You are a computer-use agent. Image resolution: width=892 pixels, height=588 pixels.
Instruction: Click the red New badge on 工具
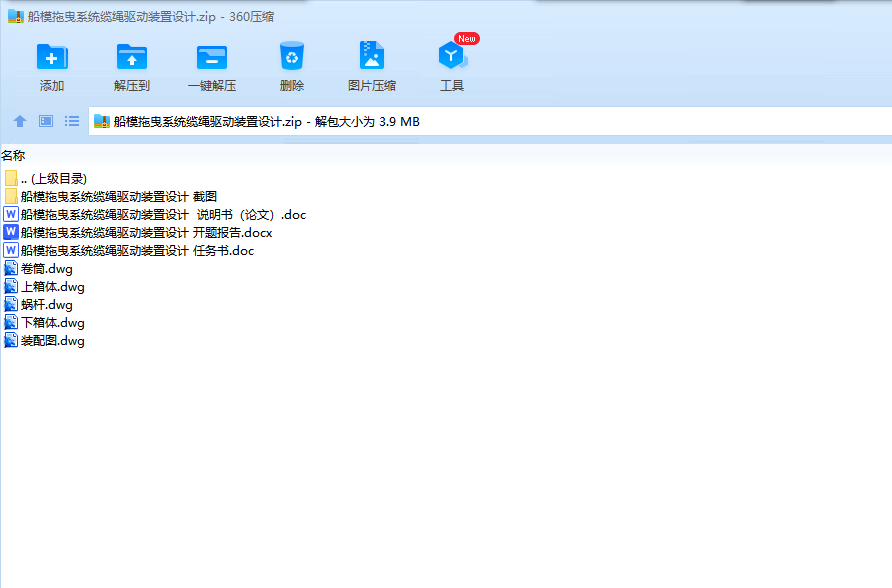[x=466, y=39]
